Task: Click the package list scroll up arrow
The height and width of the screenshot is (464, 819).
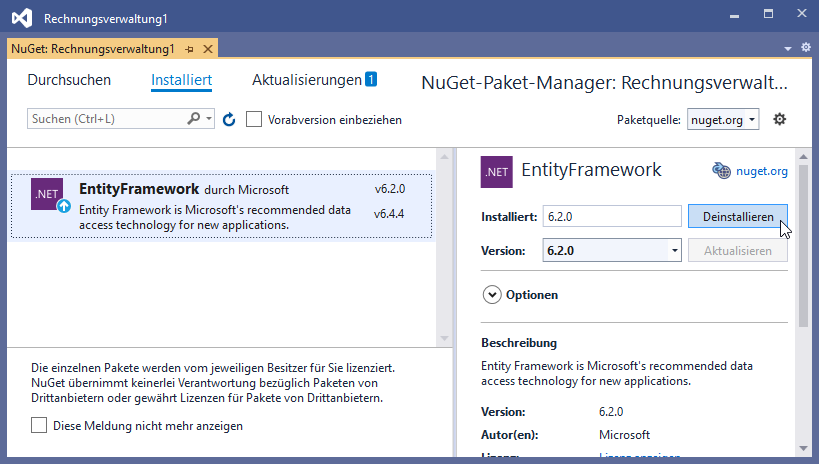Action: [x=444, y=156]
